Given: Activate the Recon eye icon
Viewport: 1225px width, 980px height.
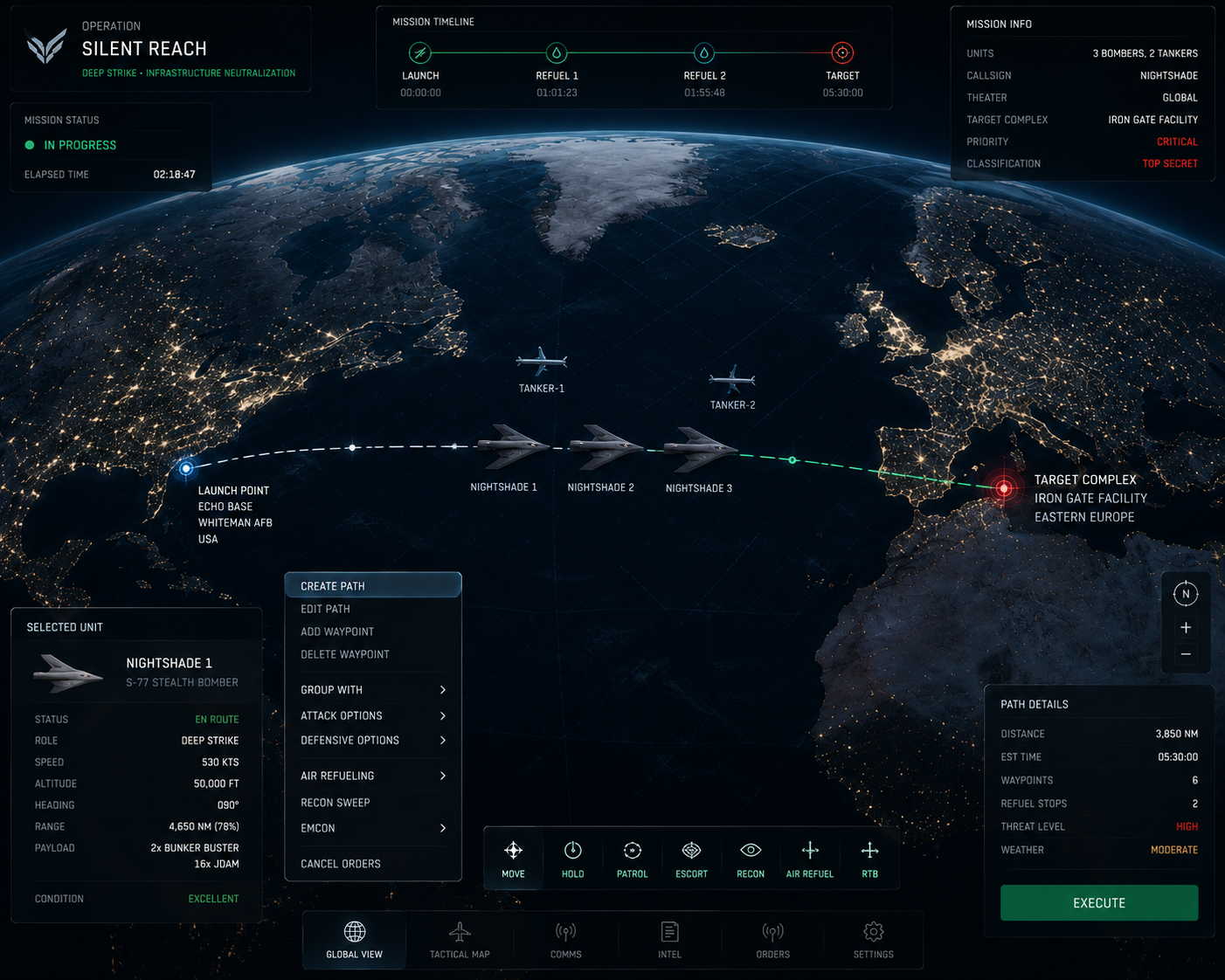Looking at the screenshot, I should [x=751, y=850].
